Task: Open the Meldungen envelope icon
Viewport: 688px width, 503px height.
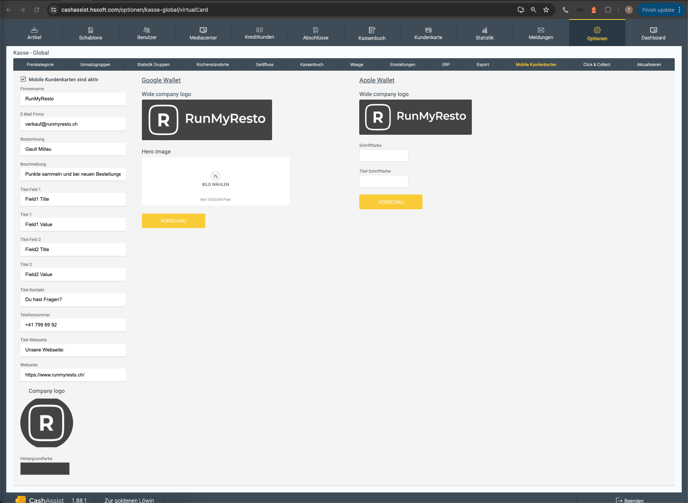Action: (x=541, y=30)
